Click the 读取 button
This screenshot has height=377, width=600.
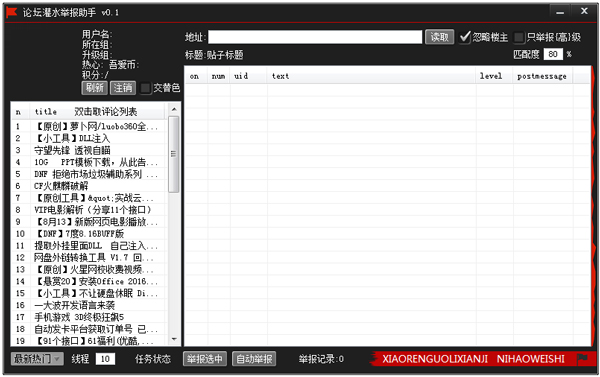click(439, 37)
